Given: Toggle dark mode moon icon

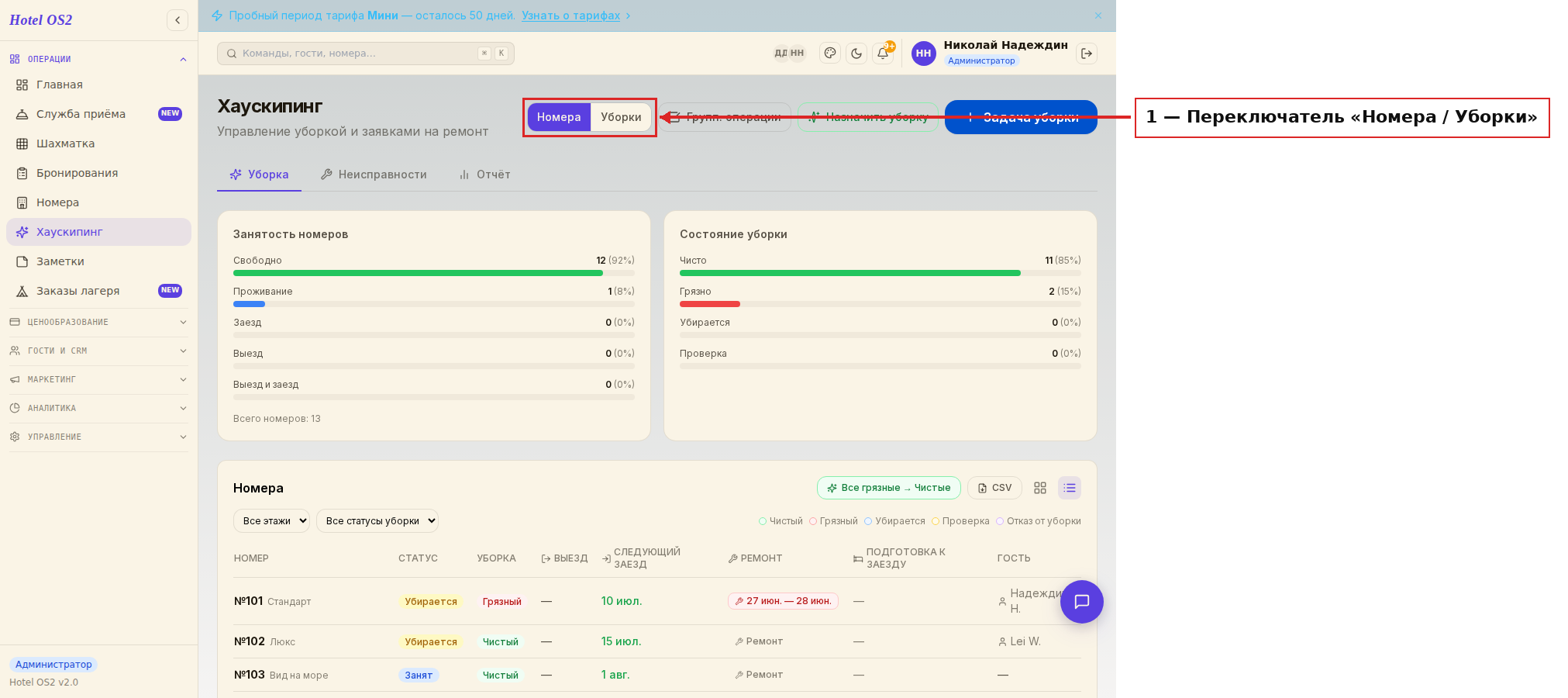Looking at the screenshot, I should pos(856,54).
